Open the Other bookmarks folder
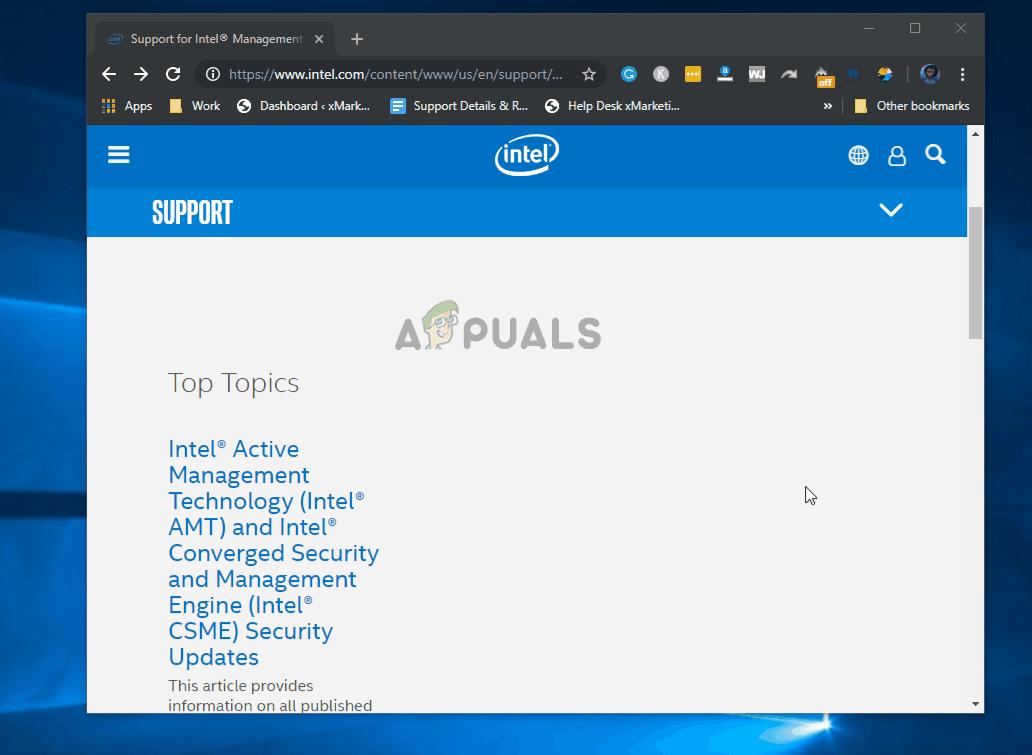Screen dimensions: 1032x755 click(911, 106)
